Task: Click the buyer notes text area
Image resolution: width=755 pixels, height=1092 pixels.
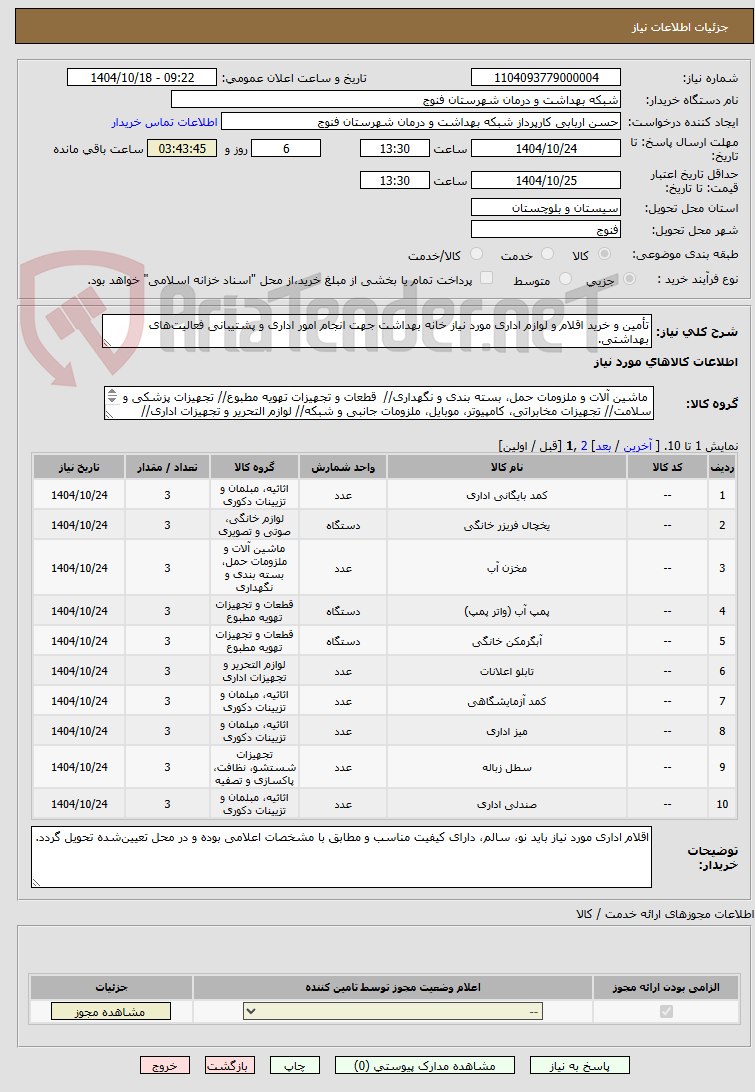Action: 342,857
